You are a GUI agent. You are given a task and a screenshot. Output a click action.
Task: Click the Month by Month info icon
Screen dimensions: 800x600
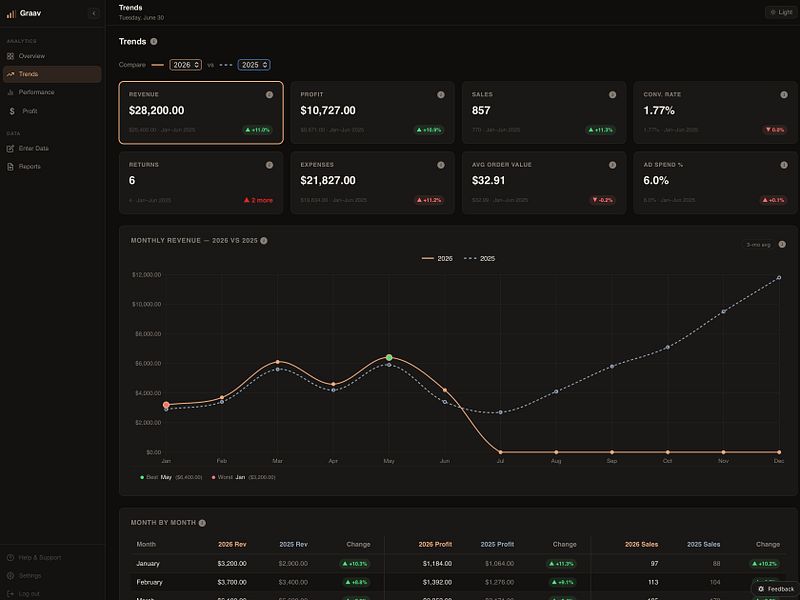[x=202, y=523]
